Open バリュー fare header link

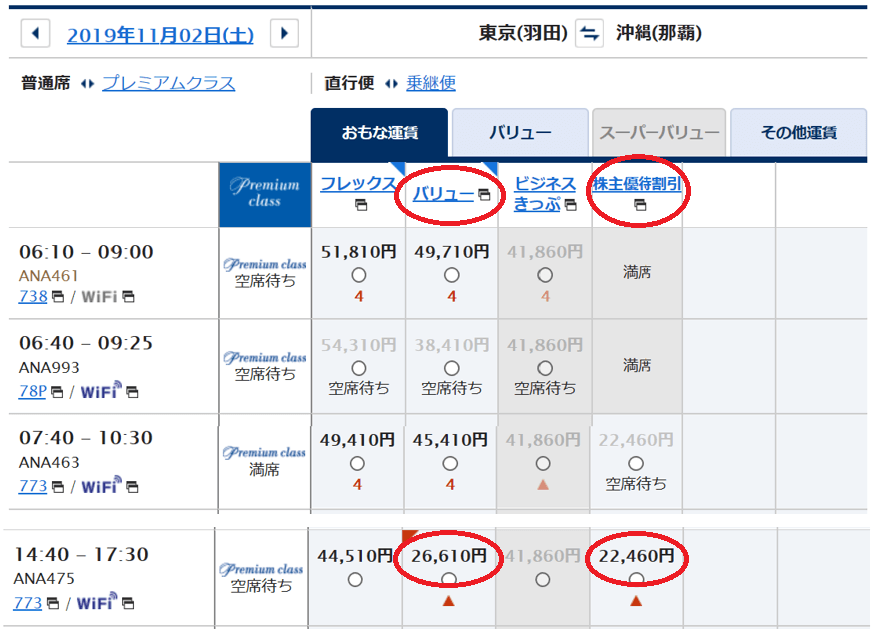click(x=443, y=194)
